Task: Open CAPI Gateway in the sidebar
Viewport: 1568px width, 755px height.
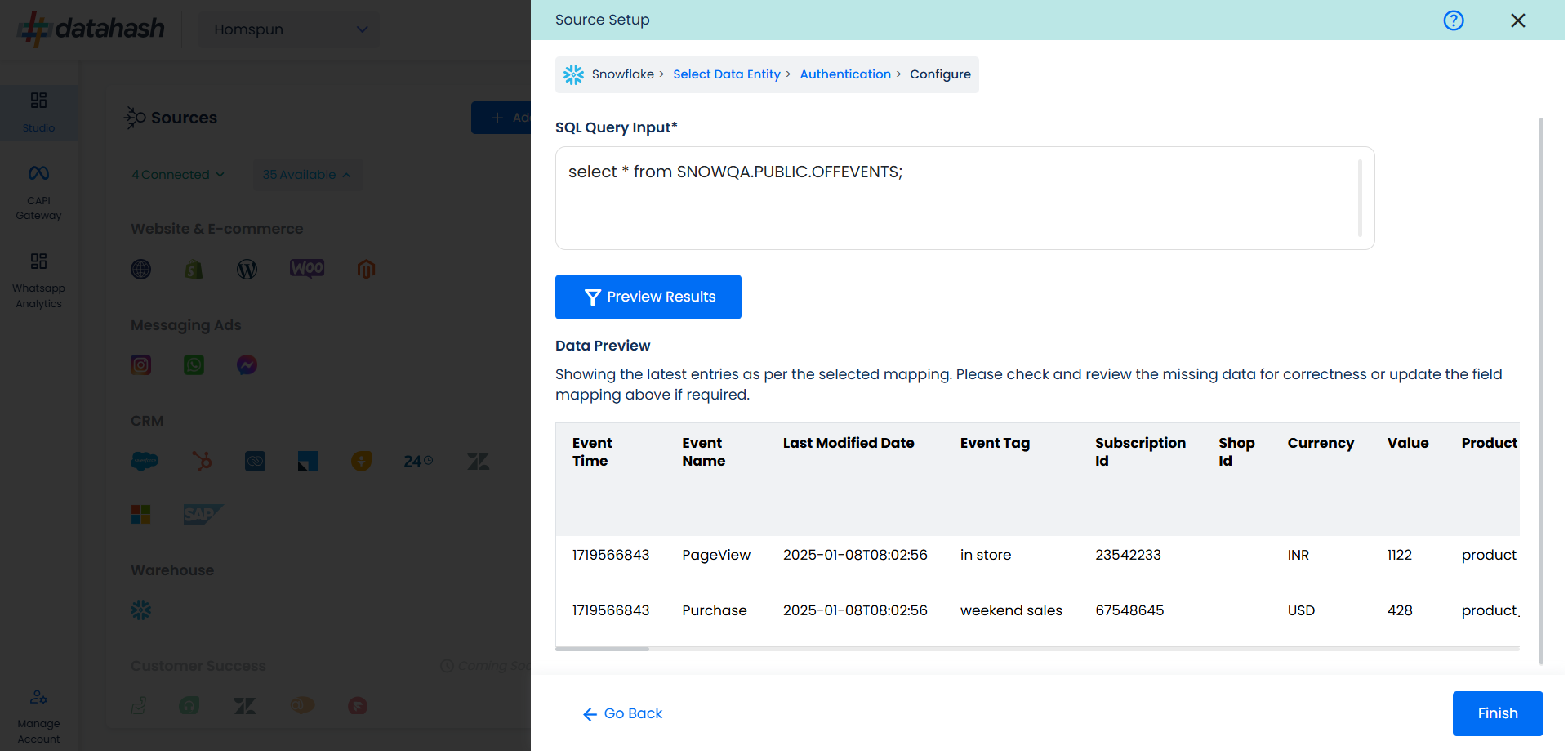Action: (x=38, y=191)
